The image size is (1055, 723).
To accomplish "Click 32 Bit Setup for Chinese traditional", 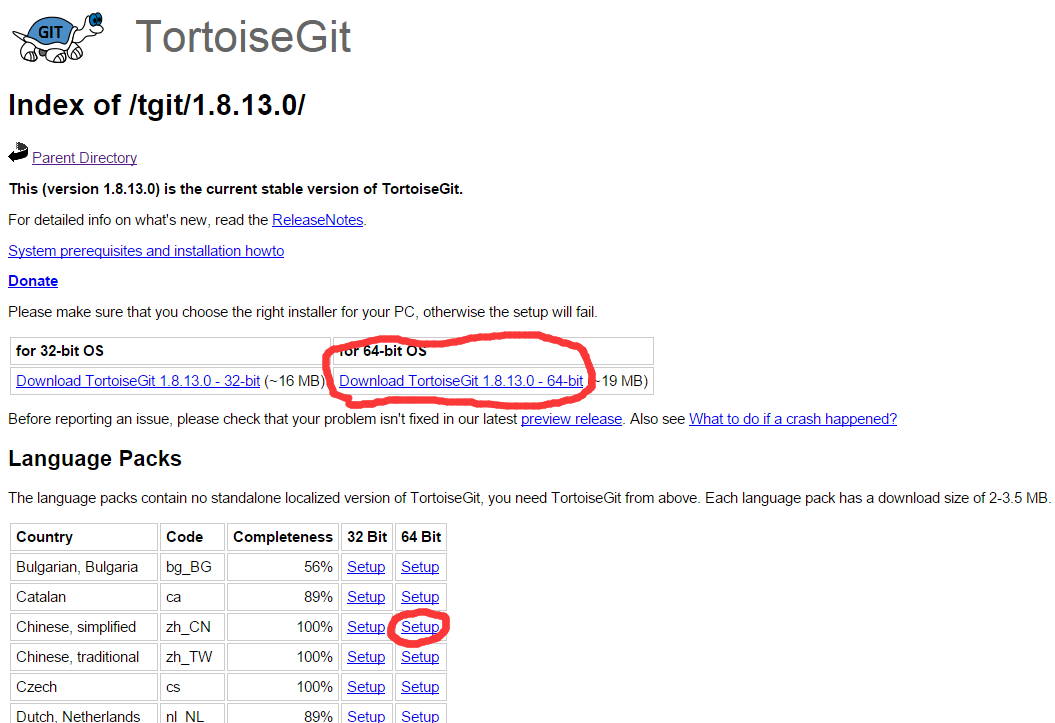I will coord(366,657).
